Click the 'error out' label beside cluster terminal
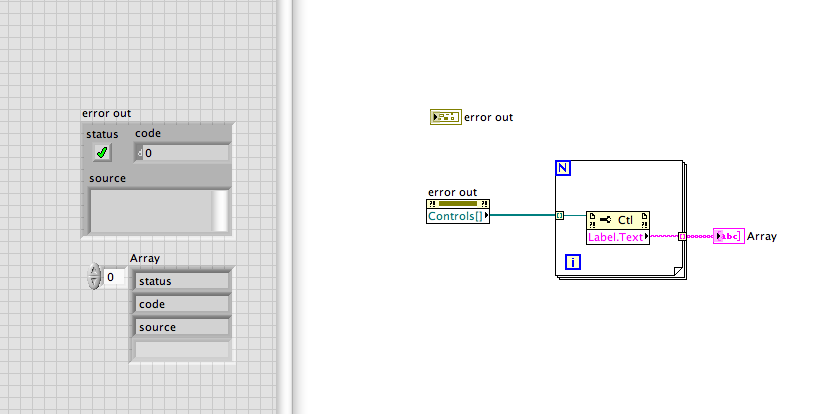This screenshot has height=414, width=814. 488,117
